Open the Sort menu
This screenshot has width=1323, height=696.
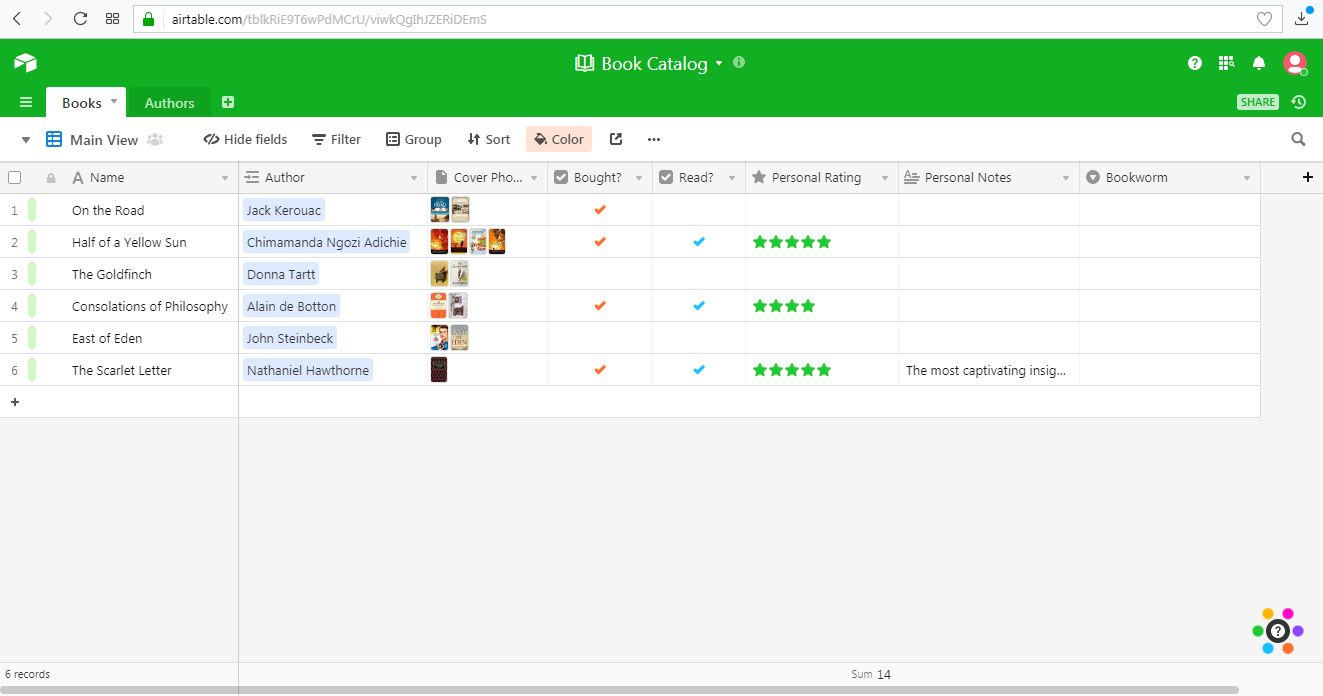click(x=488, y=140)
